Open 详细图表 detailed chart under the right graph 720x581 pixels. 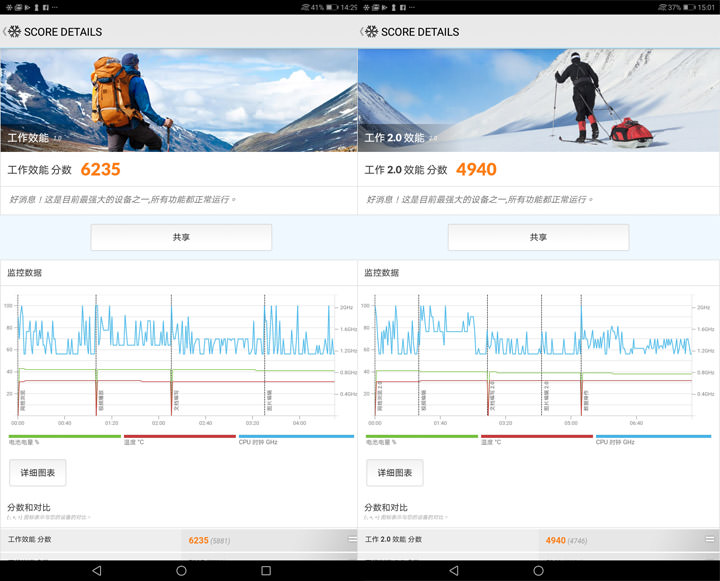[x=394, y=473]
